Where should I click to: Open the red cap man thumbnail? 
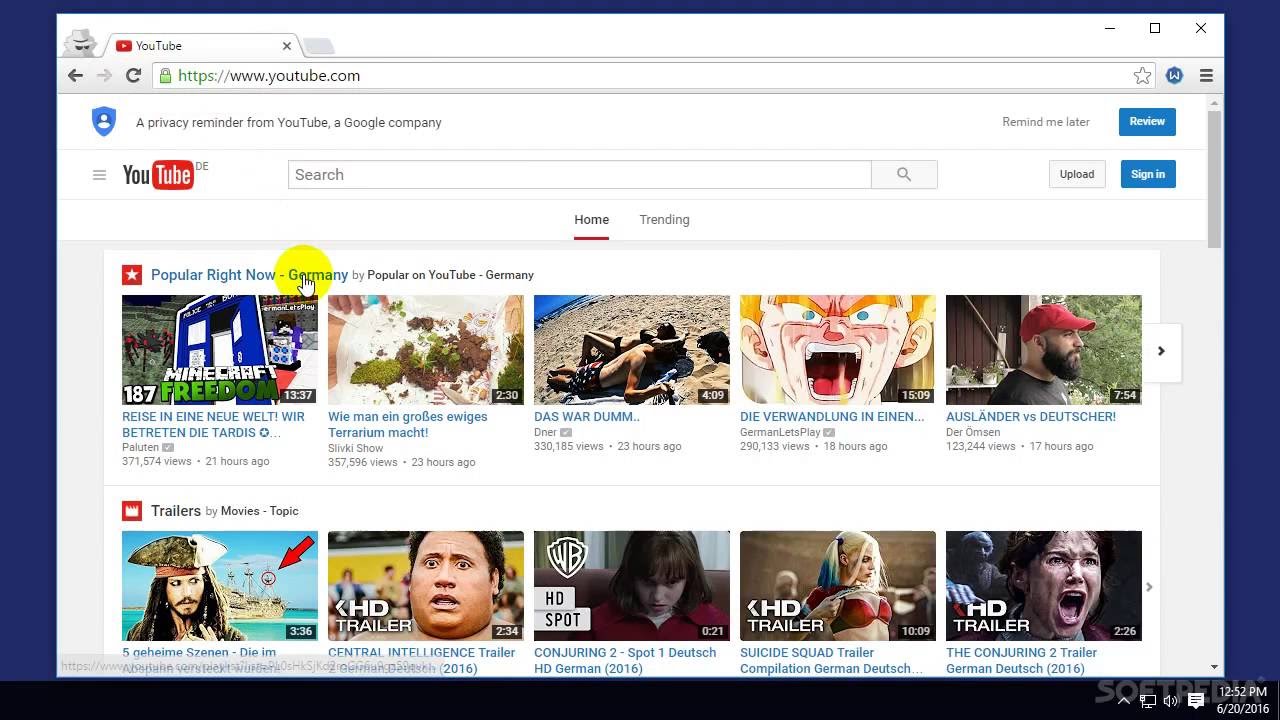(x=1044, y=350)
